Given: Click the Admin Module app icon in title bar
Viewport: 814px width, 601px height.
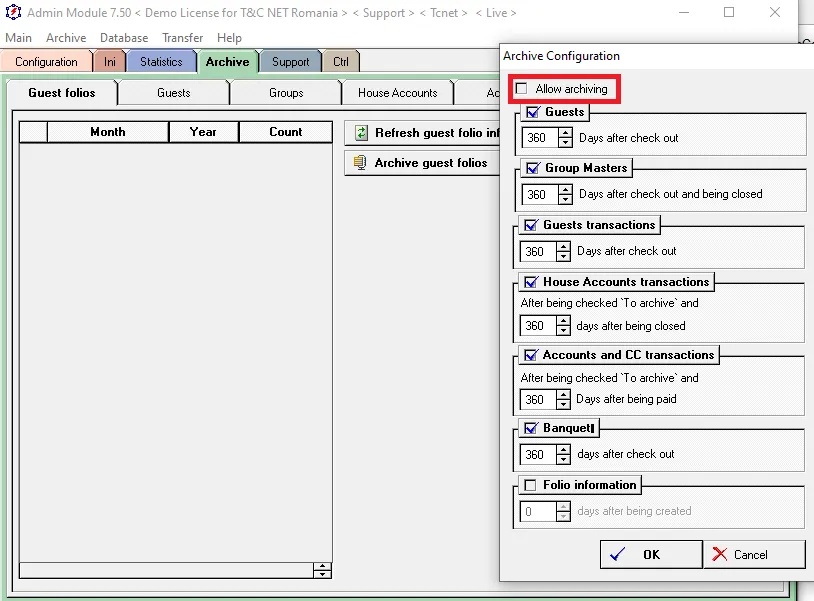Looking at the screenshot, I should point(13,12).
